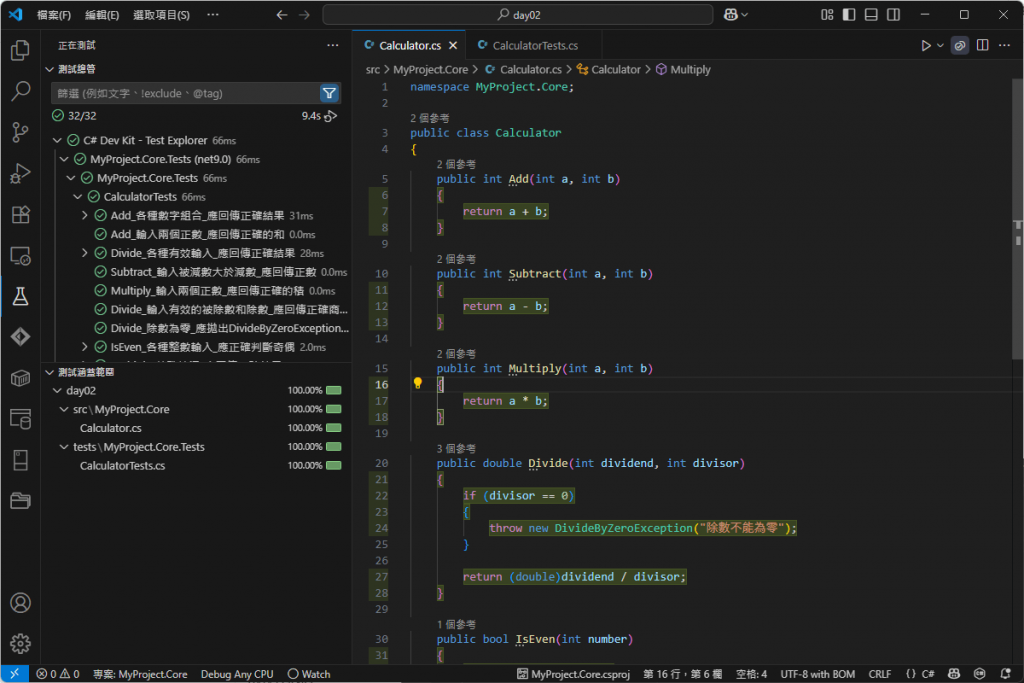Viewport: 1024px width, 683px height.
Task: Toggle the bottom panel visibility
Action: (x=871, y=14)
